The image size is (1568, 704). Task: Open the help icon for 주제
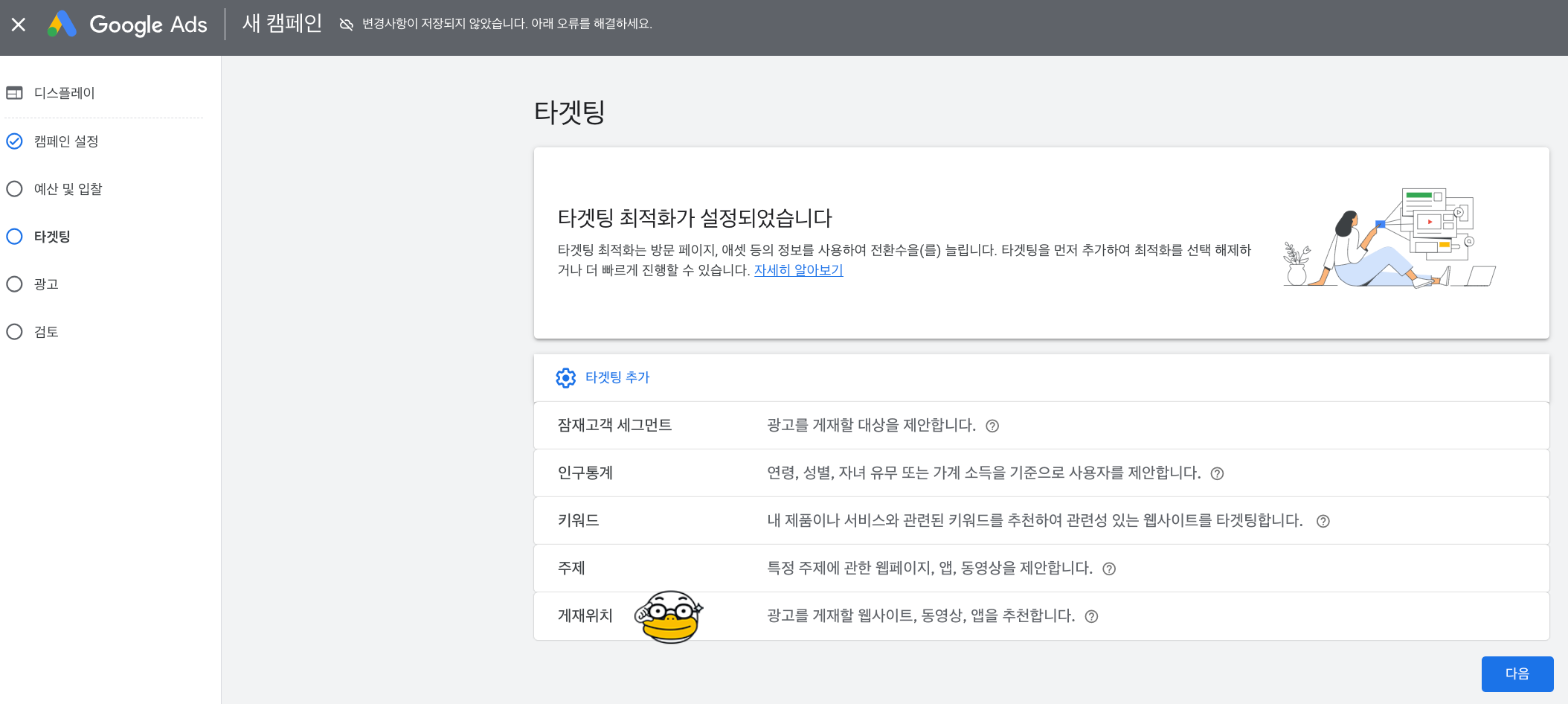[1109, 569]
